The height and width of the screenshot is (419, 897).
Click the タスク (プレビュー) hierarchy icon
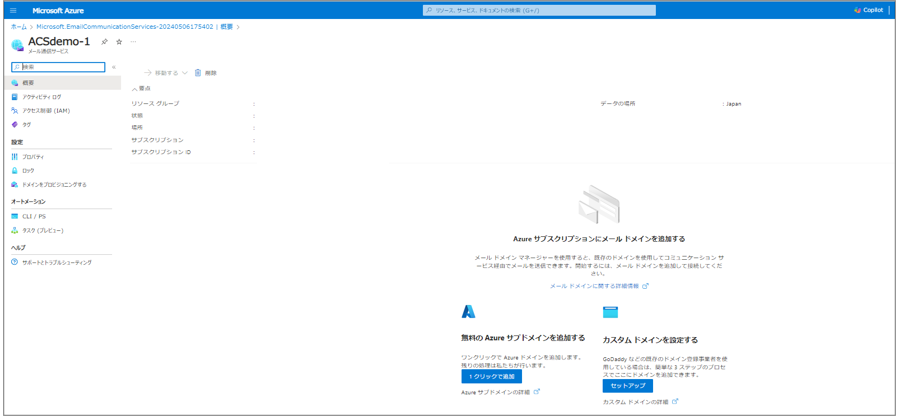click(x=15, y=230)
